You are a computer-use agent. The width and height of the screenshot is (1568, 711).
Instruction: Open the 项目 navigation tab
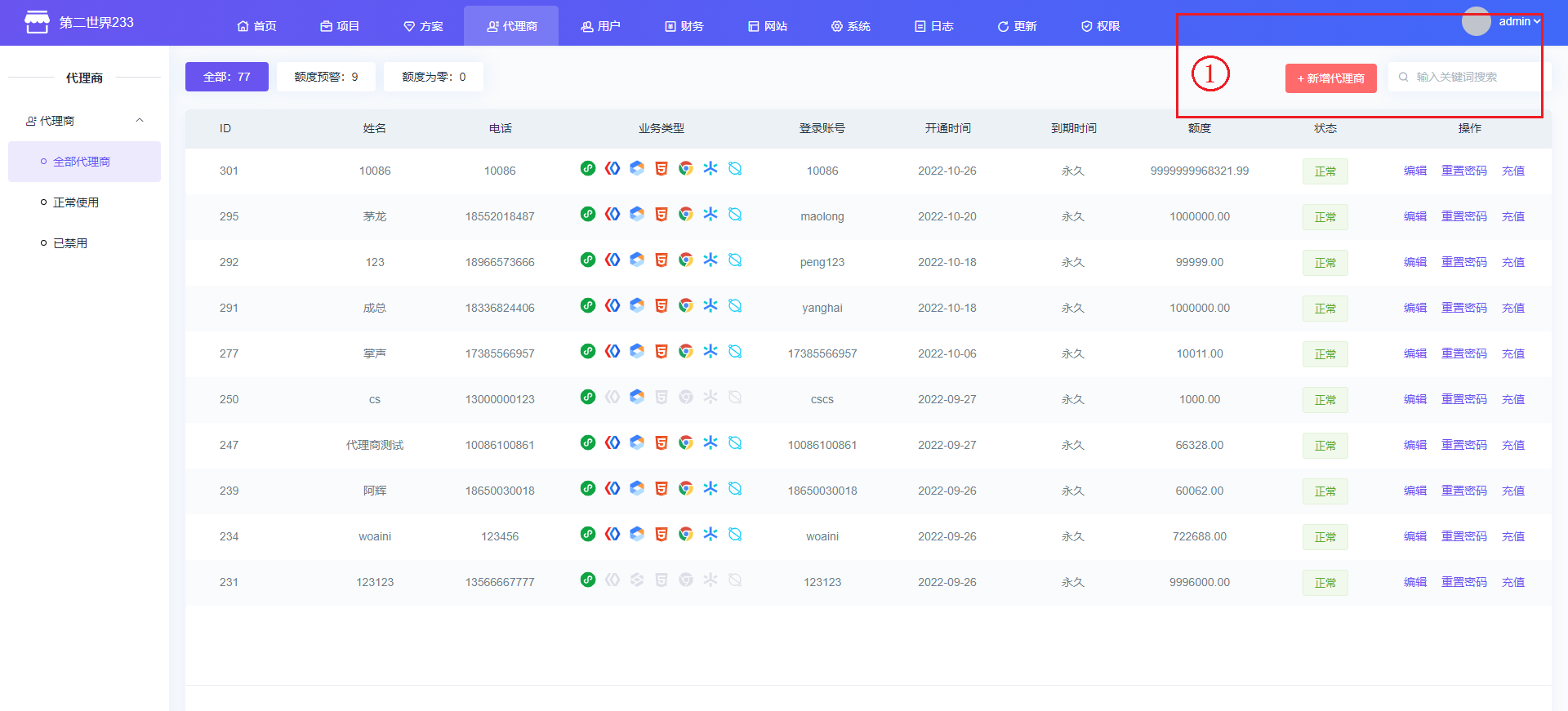(340, 26)
